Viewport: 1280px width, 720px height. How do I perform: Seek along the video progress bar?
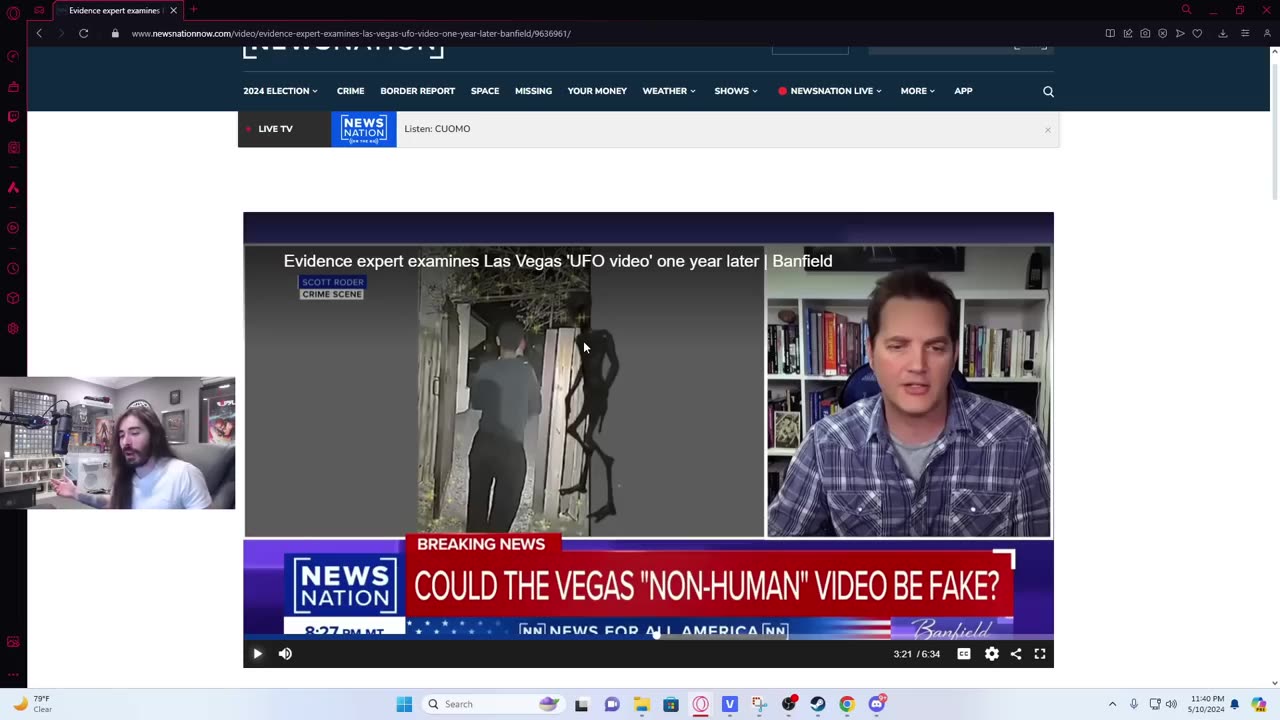[648, 636]
